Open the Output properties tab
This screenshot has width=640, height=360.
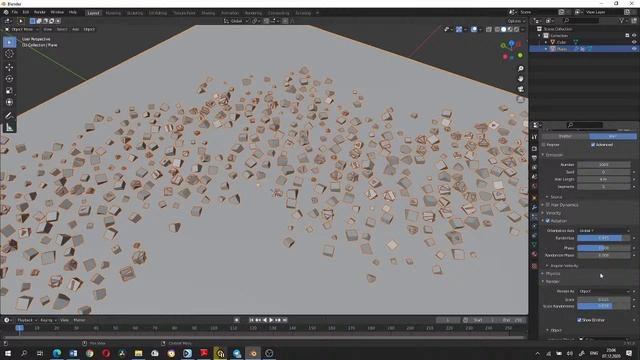(x=534, y=158)
